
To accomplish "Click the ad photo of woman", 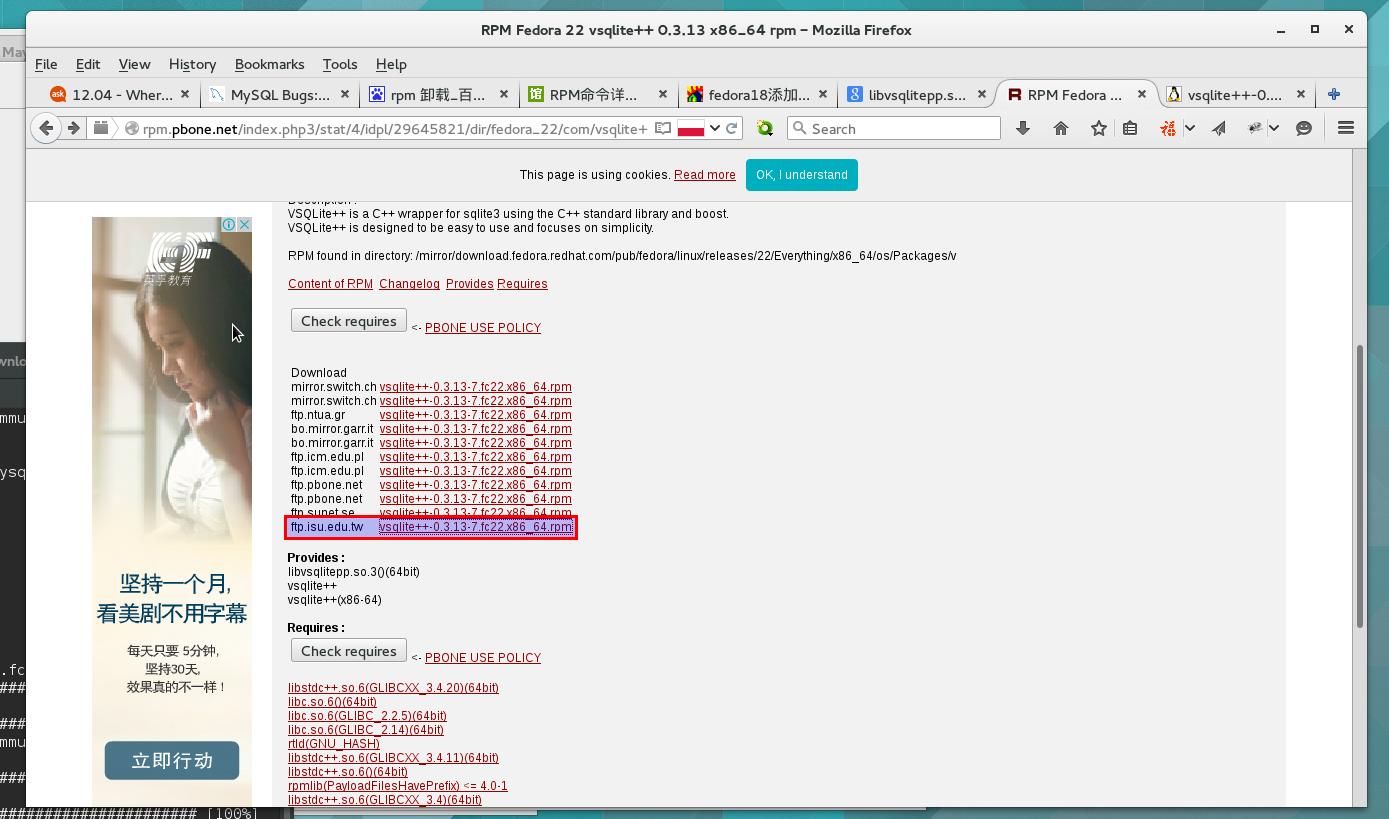I will click(172, 380).
